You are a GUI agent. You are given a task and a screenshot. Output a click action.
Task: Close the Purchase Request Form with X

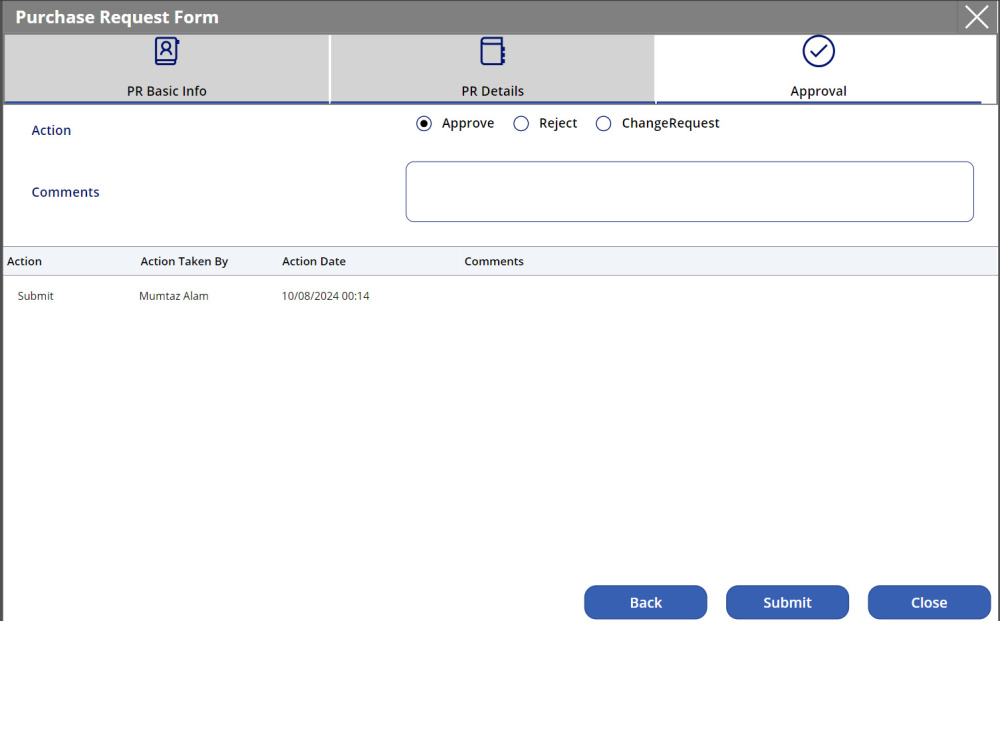(x=976, y=17)
